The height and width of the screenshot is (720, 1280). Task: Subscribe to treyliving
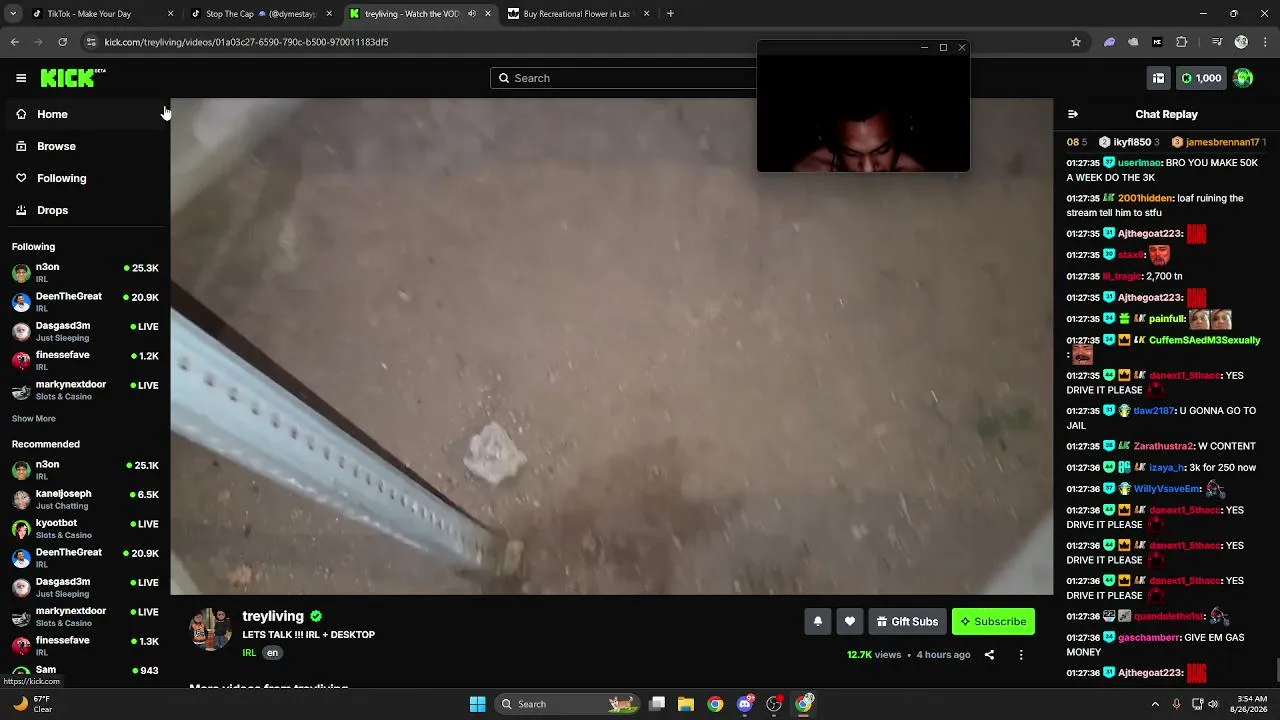point(993,622)
